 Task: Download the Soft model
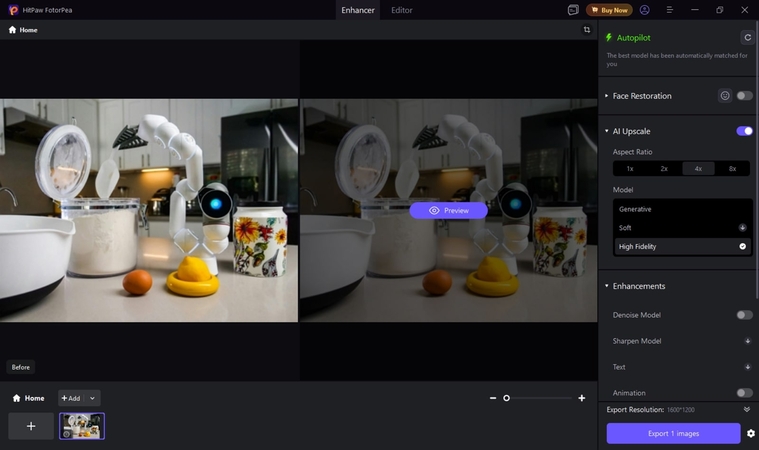(742, 228)
